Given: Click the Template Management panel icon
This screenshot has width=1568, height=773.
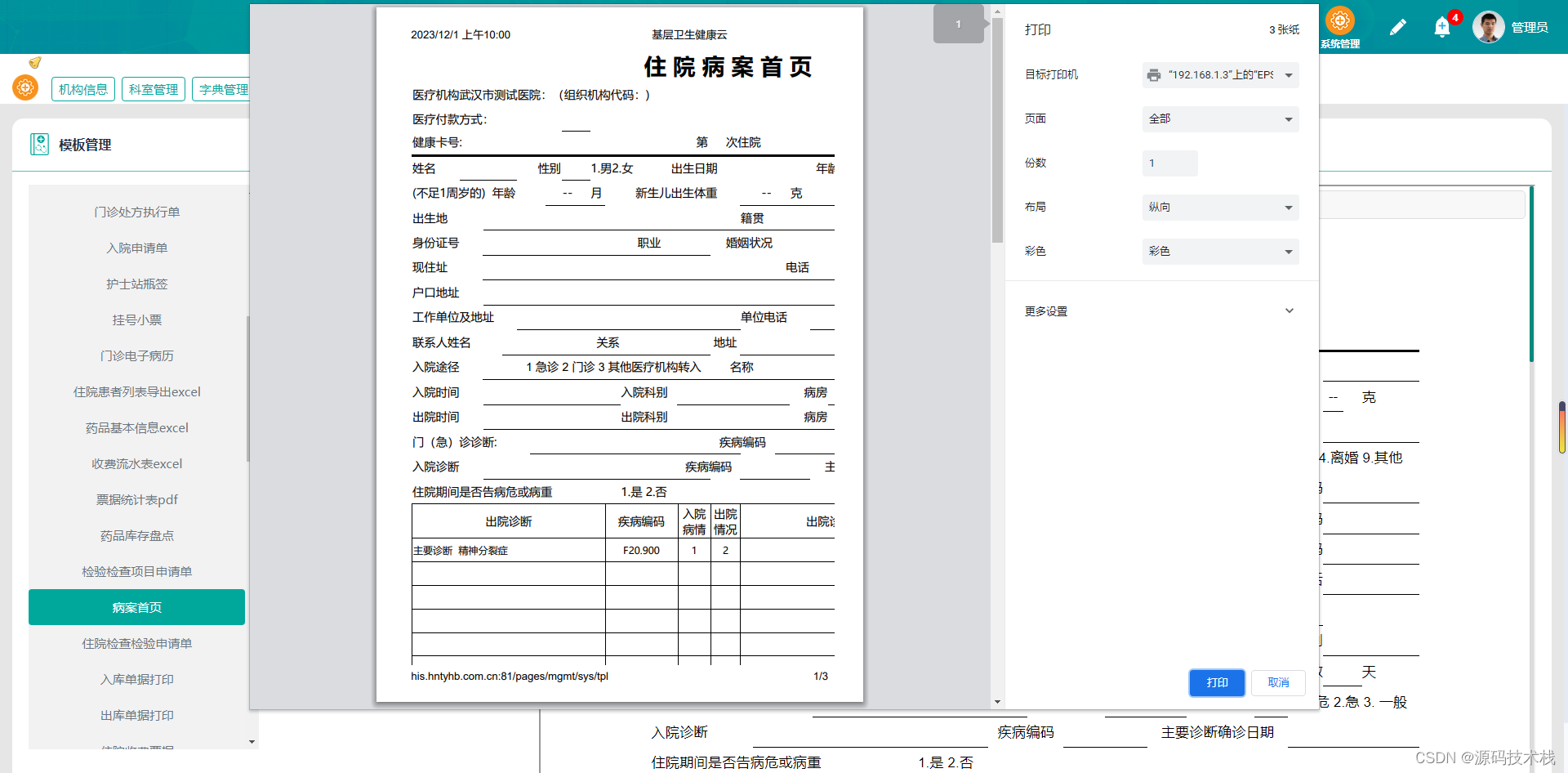Looking at the screenshot, I should (x=39, y=145).
